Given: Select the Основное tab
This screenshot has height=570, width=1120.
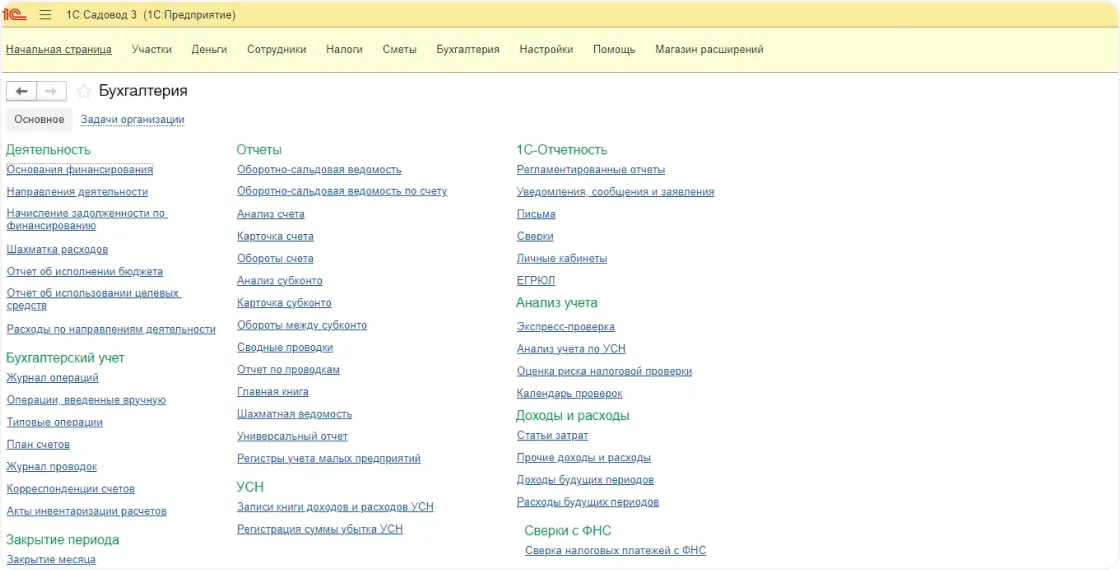Looking at the screenshot, I should point(39,119).
